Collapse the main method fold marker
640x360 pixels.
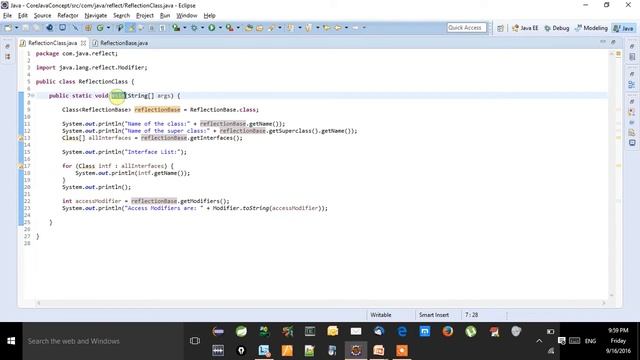[x=33, y=96]
